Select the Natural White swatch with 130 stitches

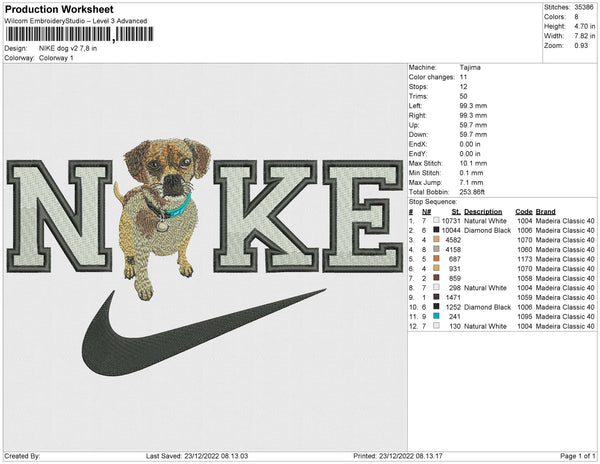point(436,326)
